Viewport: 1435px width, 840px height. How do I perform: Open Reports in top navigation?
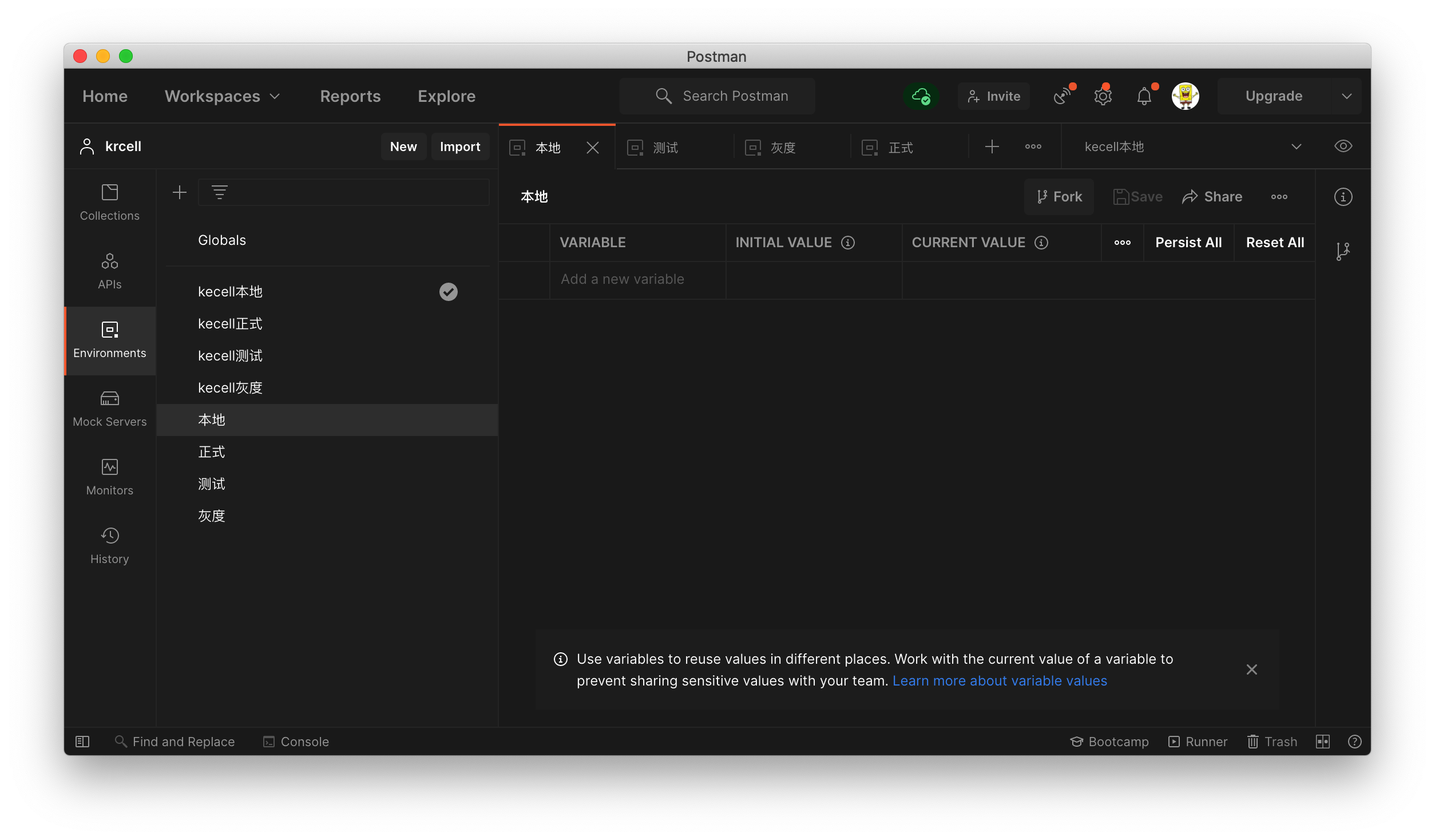350,96
